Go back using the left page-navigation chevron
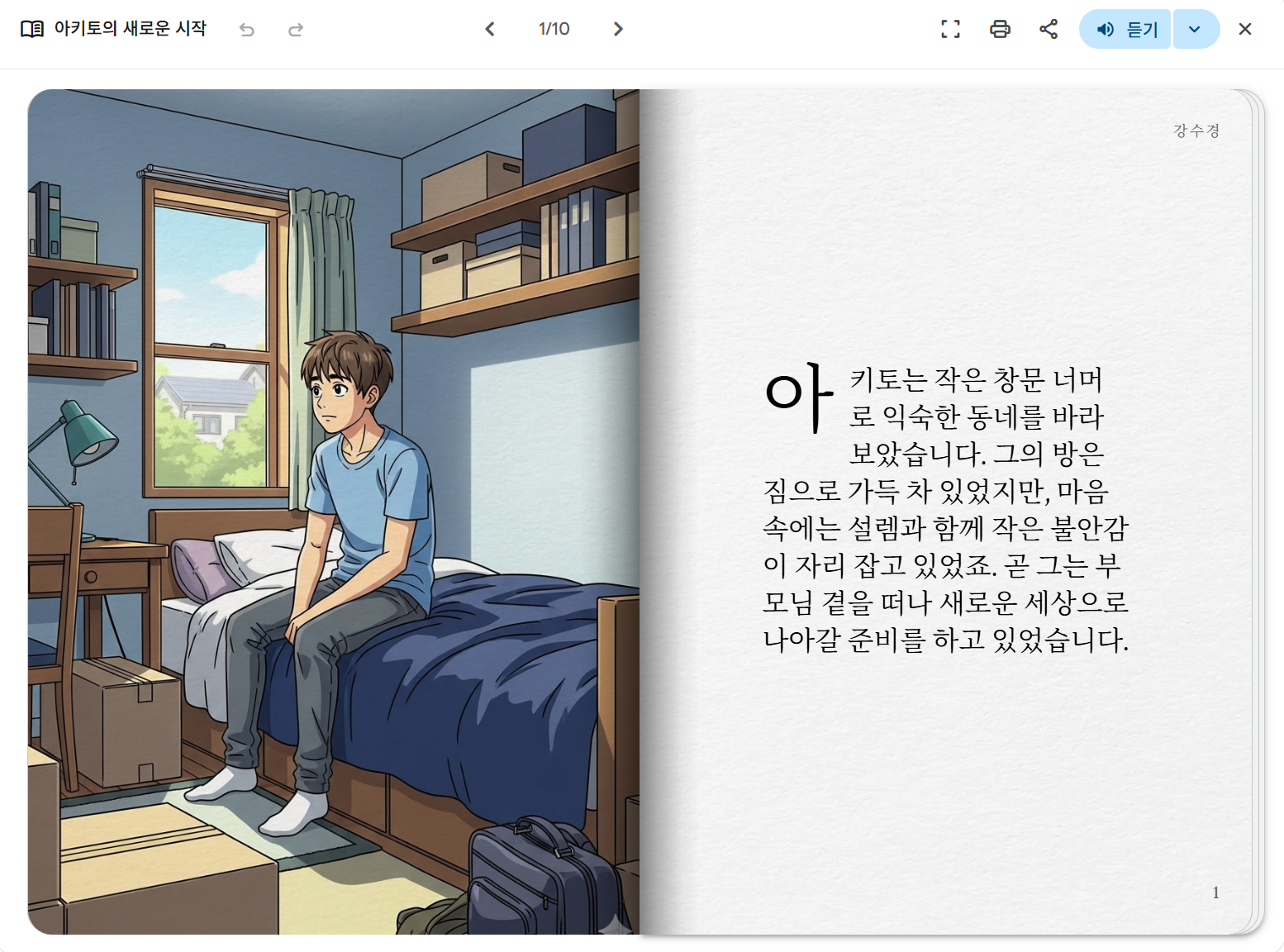Viewport: 1284px width, 952px height. point(490,28)
